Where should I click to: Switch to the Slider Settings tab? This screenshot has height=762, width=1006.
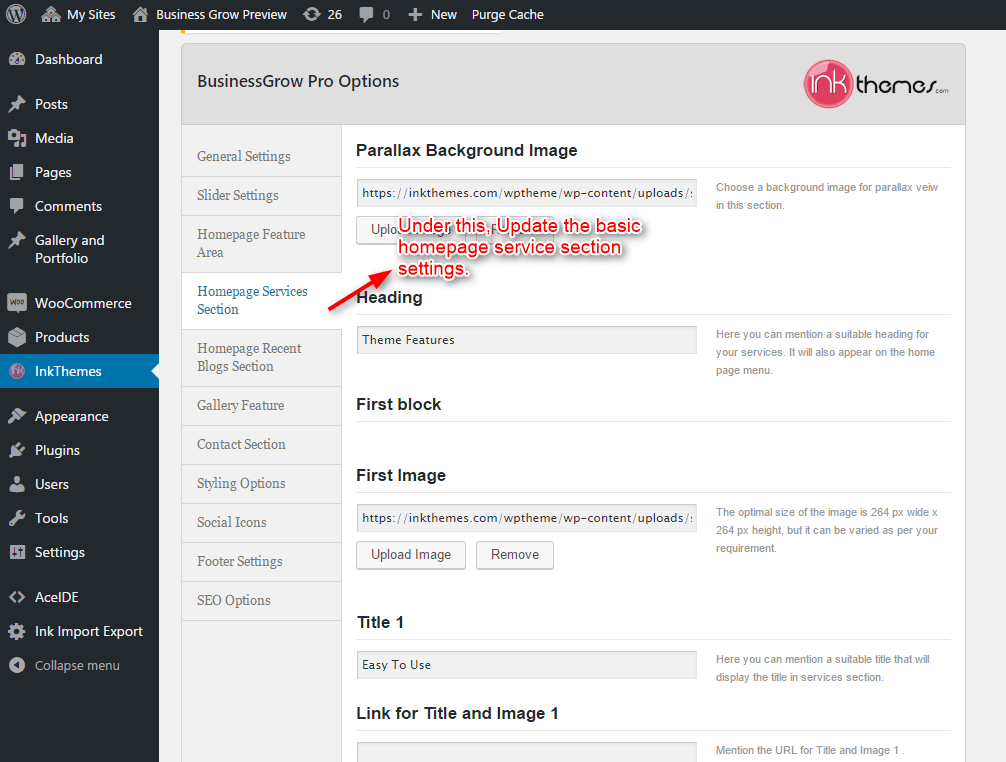click(238, 195)
